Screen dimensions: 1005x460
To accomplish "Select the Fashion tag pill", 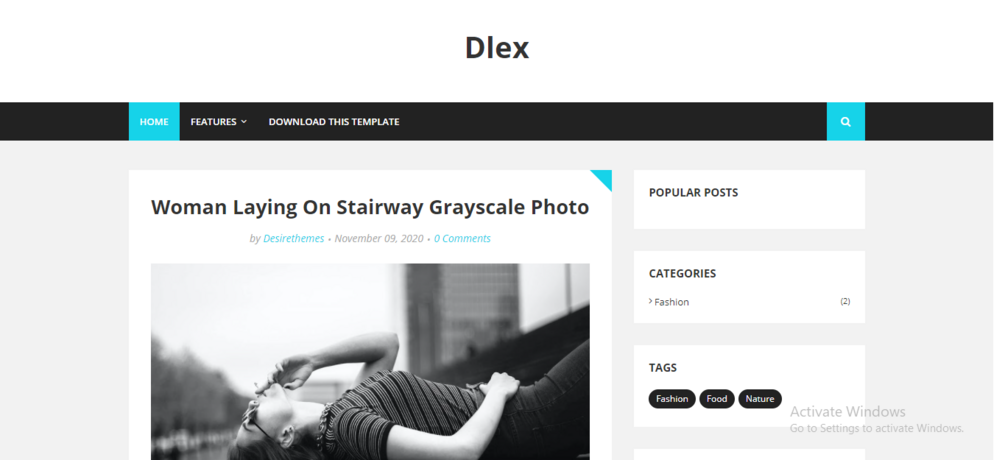I will tap(672, 398).
